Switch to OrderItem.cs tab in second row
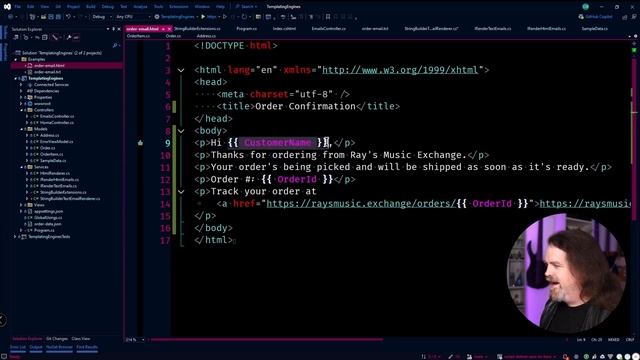The width and height of the screenshot is (640, 360). tap(138, 36)
